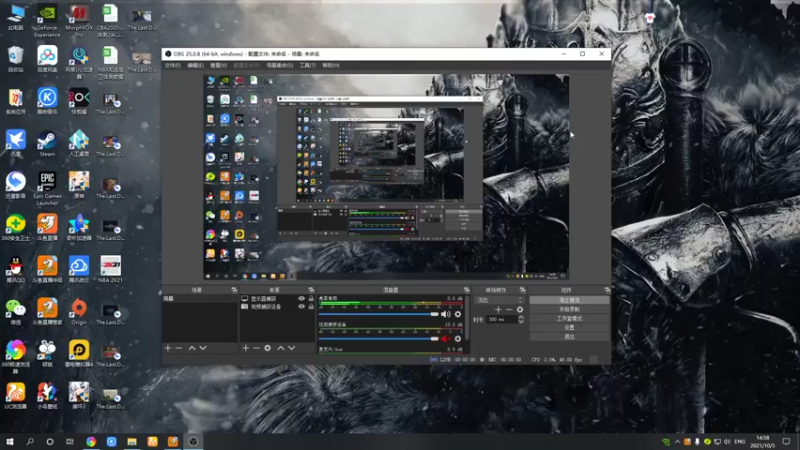Screen dimensions: 800x450
Task: Undock the Scenes panel
Action: pyautogui.click(x=234, y=290)
